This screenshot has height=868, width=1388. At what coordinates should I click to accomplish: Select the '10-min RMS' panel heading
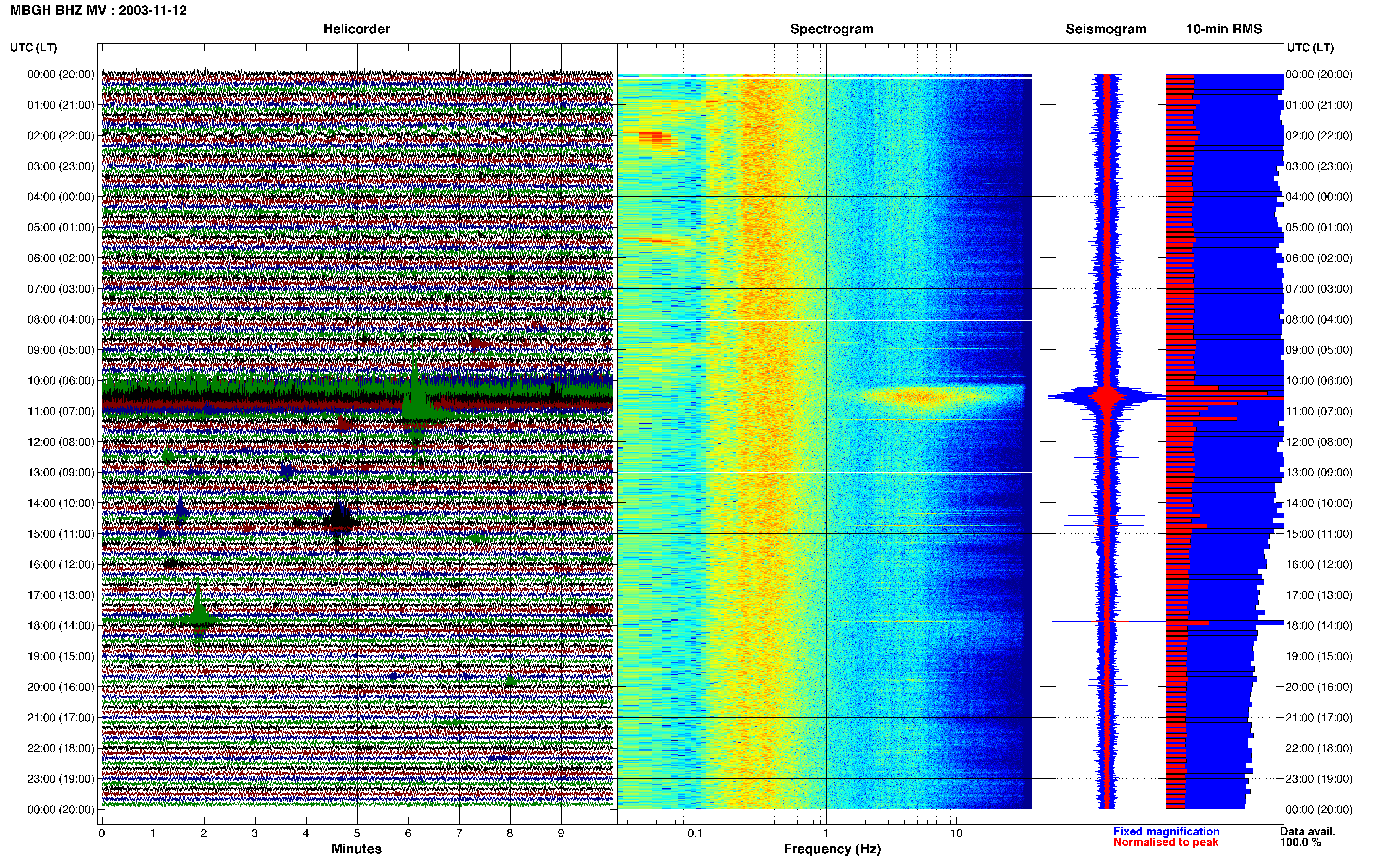1224,29
